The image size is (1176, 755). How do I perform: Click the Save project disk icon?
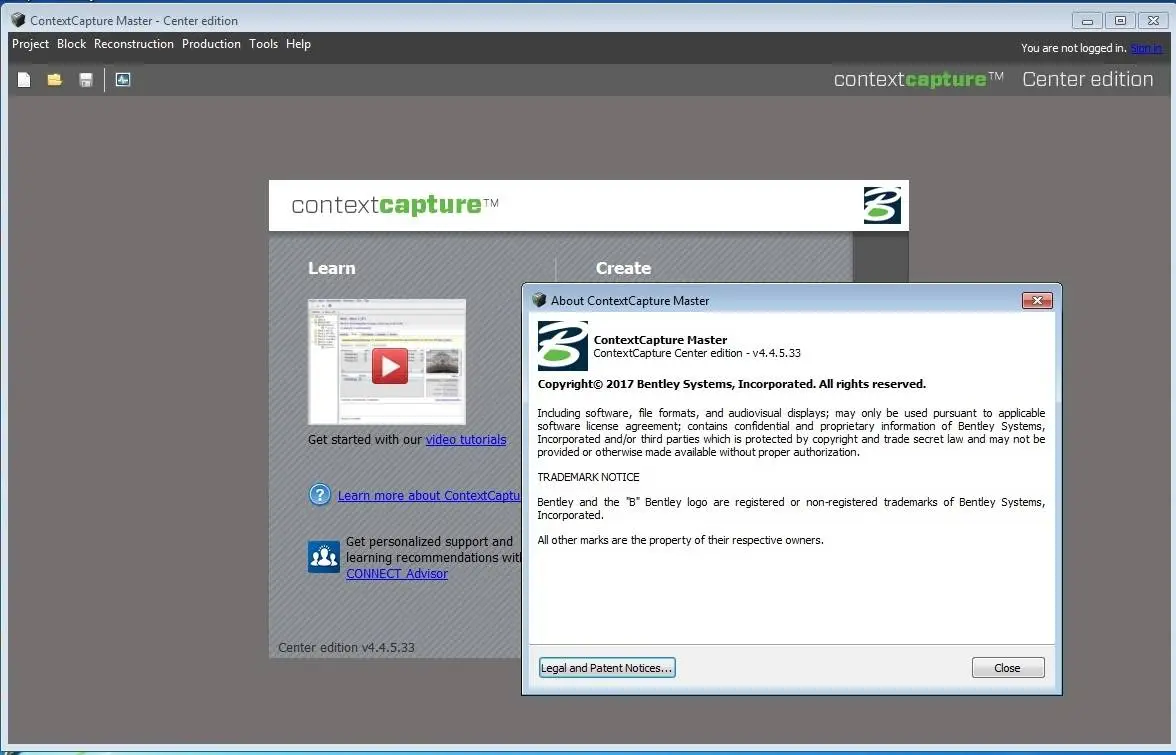[86, 79]
